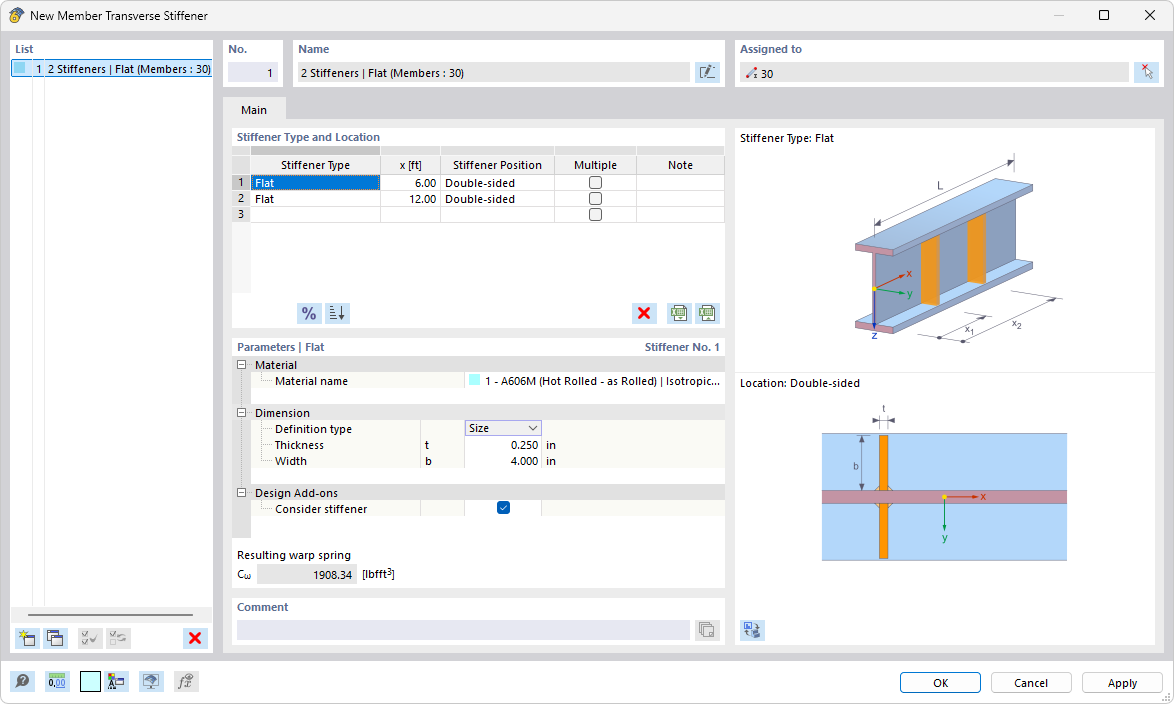Cancel the New Member Transverse Stiffener dialog
This screenshot has height=704, width=1174.
pyautogui.click(x=1030, y=682)
